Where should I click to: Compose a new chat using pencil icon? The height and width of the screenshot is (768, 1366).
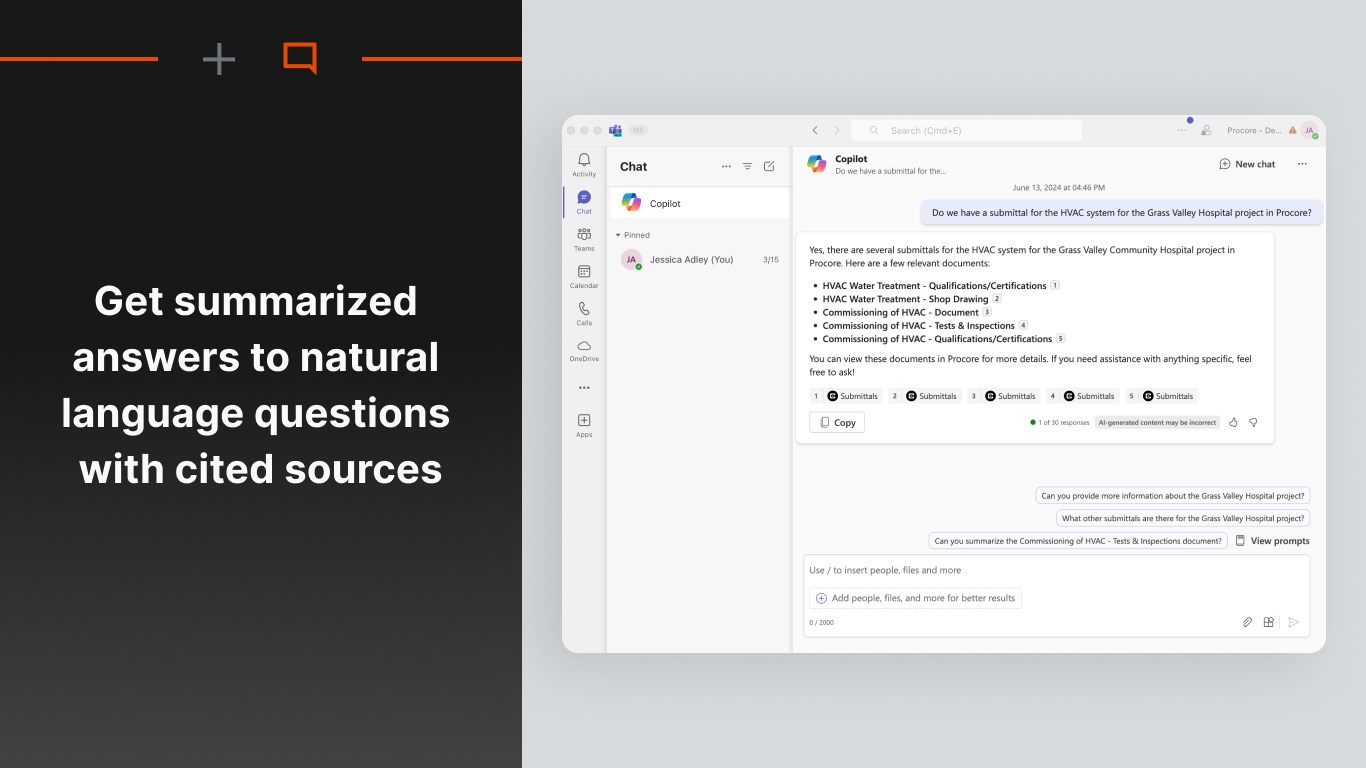click(769, 167)
